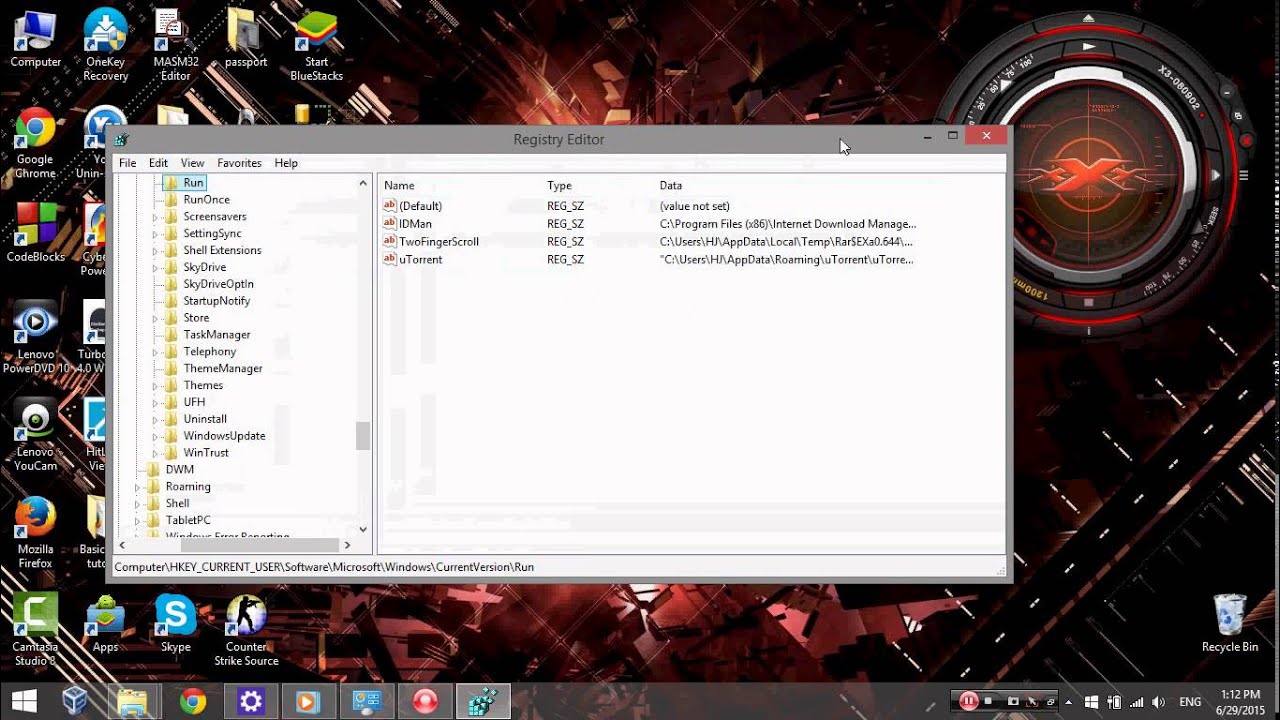The height and width of the screenshot is (720, 1280).
Task: Expand the Roaming key
Action: point(137,487)
